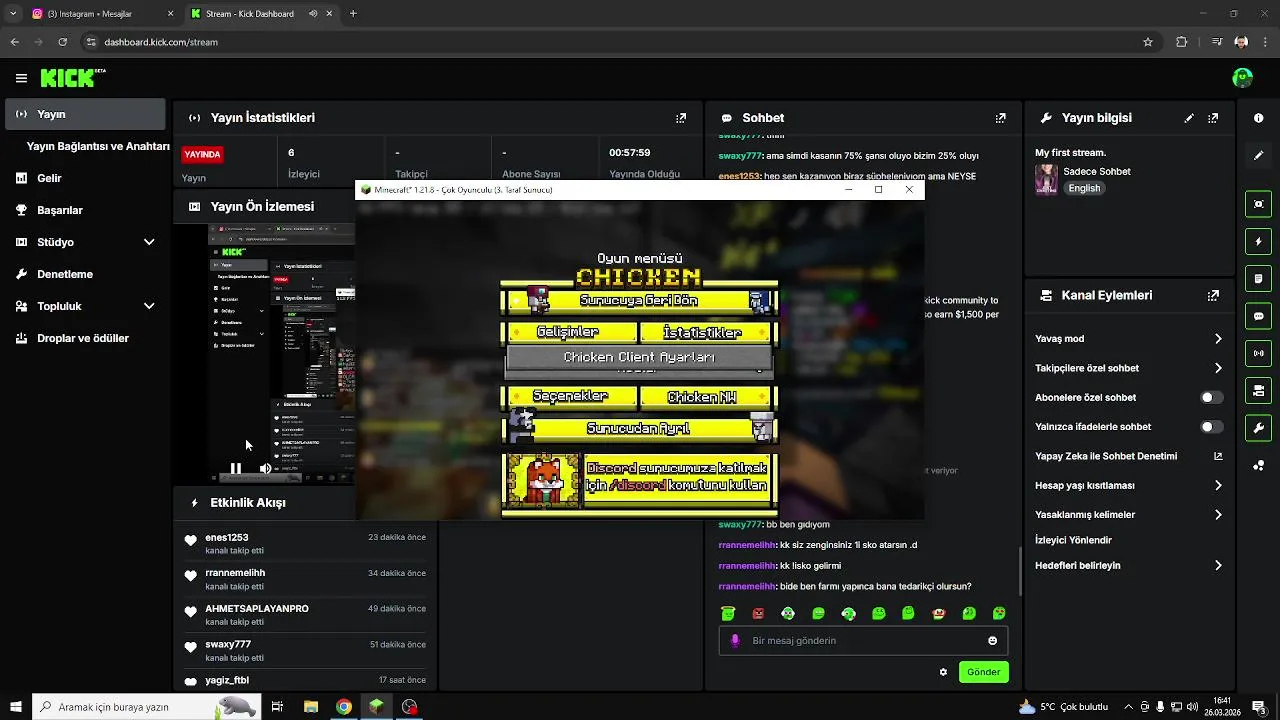Click the Windows search box

pyautogui.click(x=145, y=707)
